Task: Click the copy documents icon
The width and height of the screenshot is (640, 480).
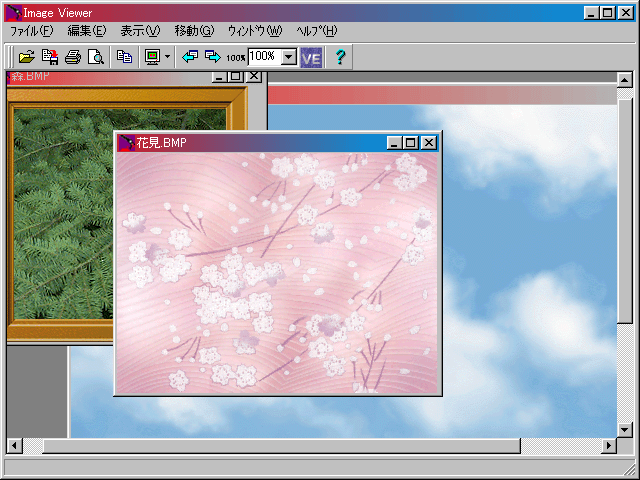Action: 124,57
